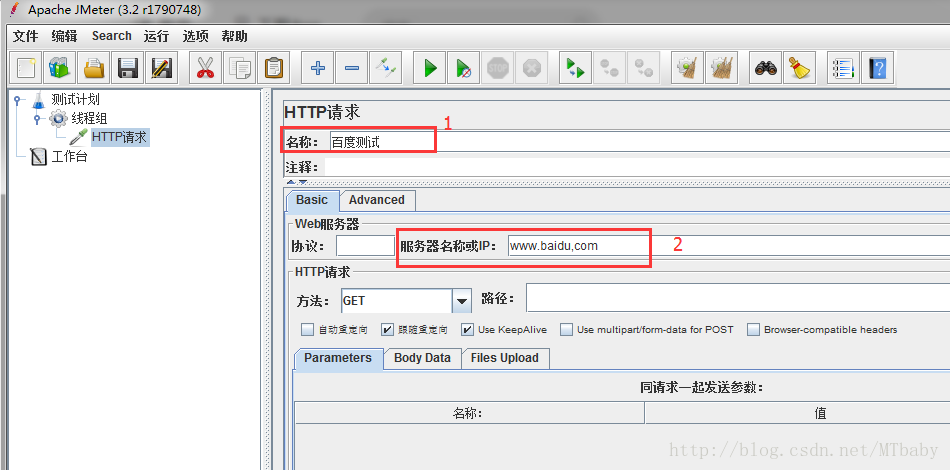Screen dimensions: 950x470
Task: Open the 文件 menu
Action: tap(25, 36)
